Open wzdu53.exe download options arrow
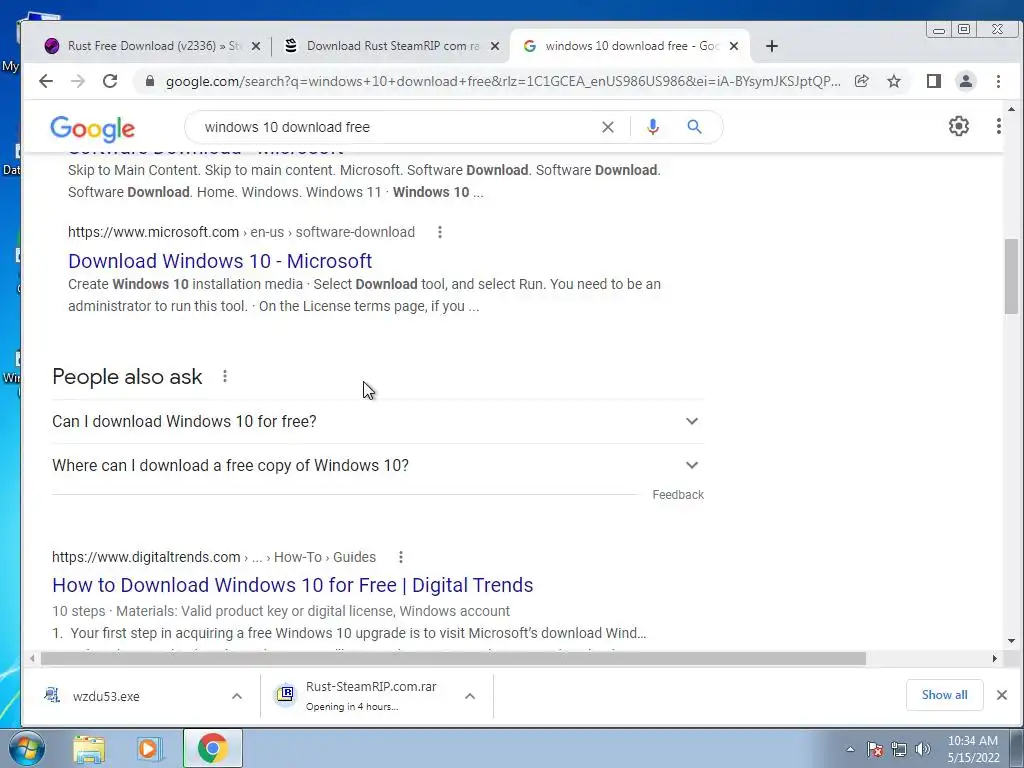The image size is (1024, 768). 236,696
